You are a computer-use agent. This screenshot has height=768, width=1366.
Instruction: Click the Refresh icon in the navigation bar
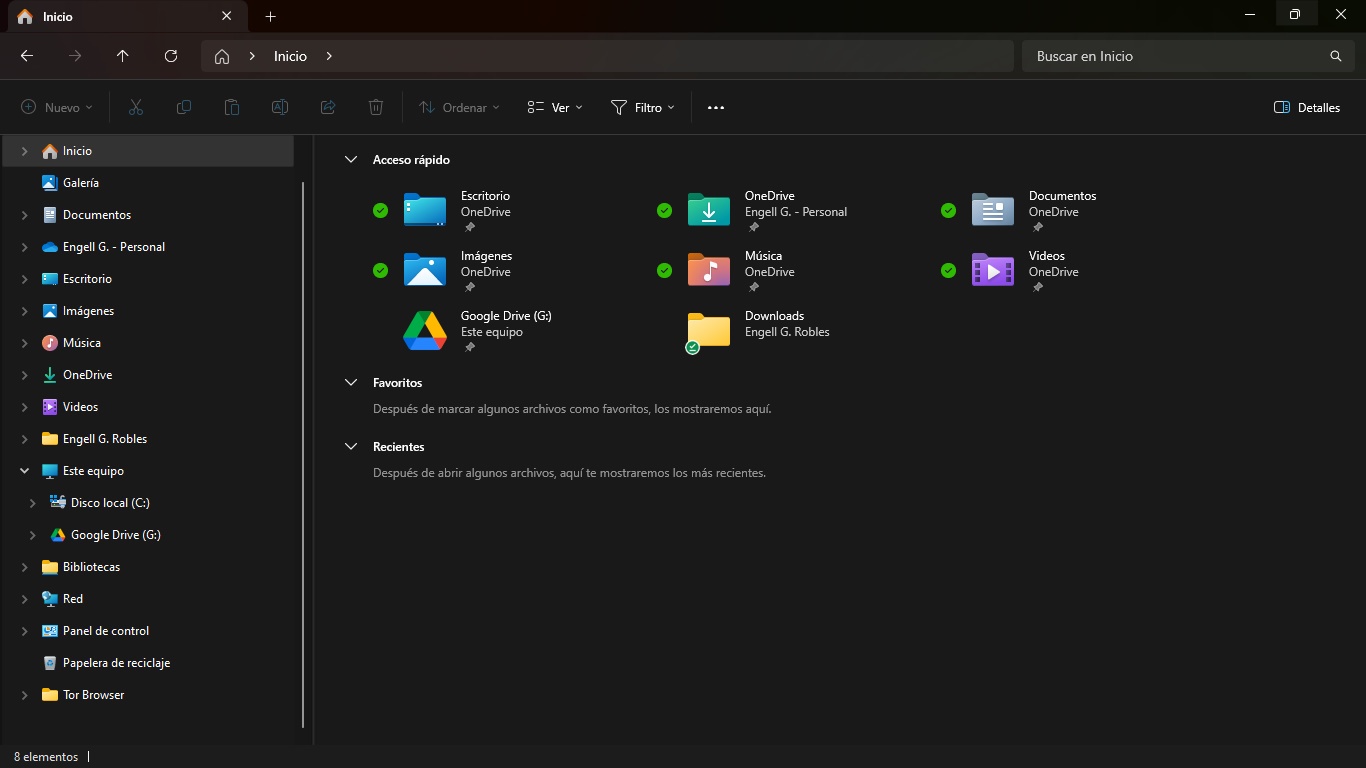(x=171, y=56)
